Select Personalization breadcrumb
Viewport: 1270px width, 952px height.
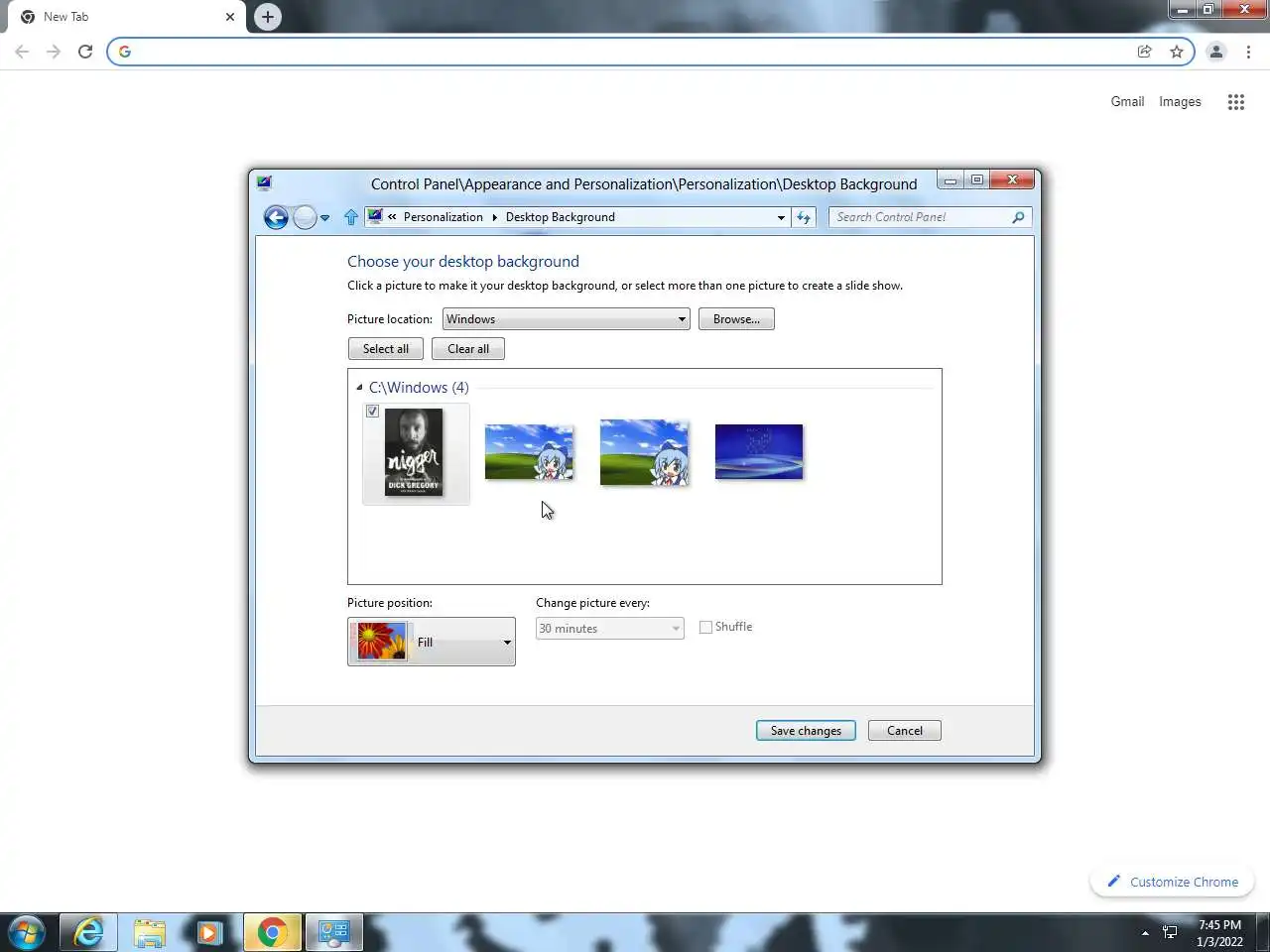[x=444, y=217]
